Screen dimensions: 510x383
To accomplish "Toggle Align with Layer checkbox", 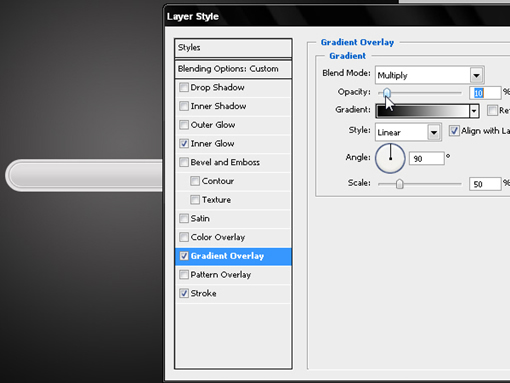I will (454, 130).
